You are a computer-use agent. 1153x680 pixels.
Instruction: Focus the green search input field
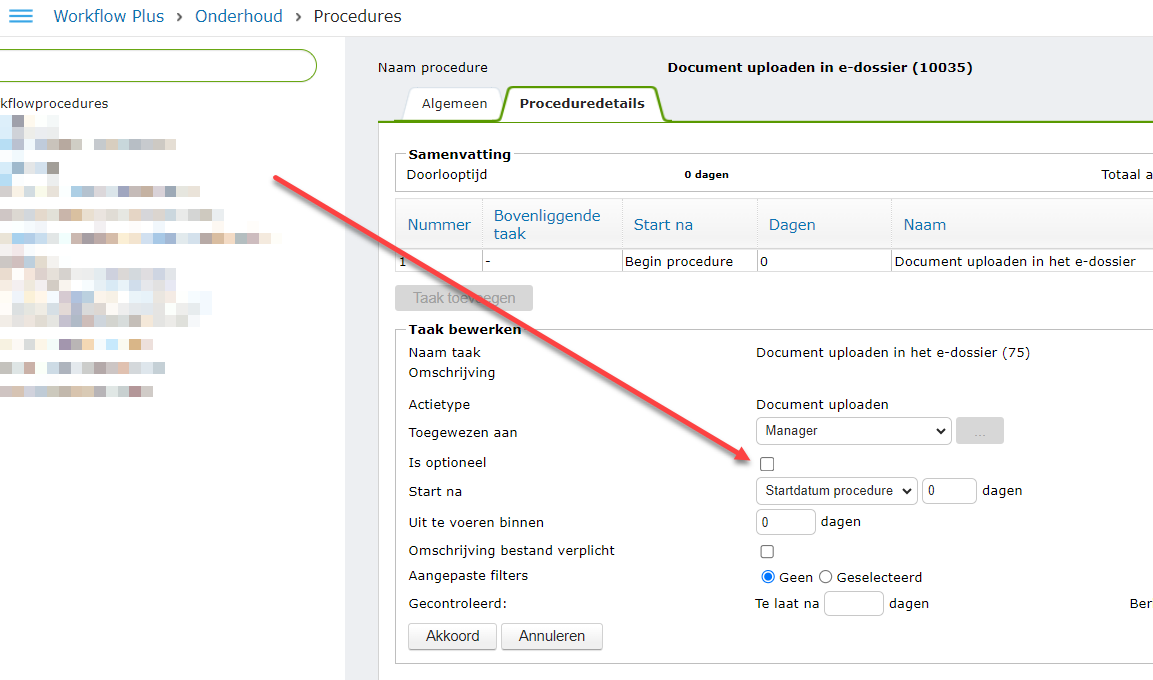(156, 65)
